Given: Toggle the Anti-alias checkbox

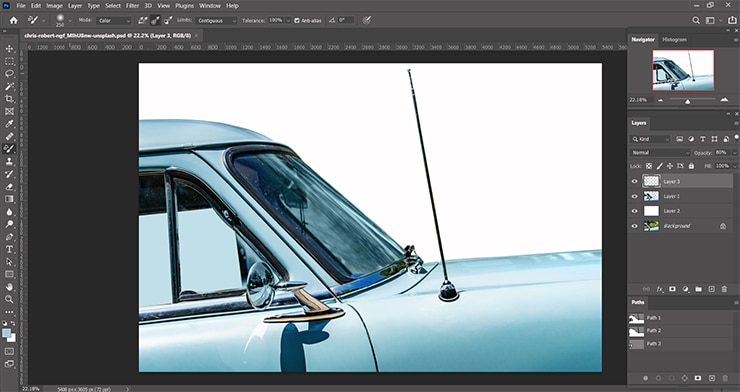Looking at the screenshot, I should 297,21.
